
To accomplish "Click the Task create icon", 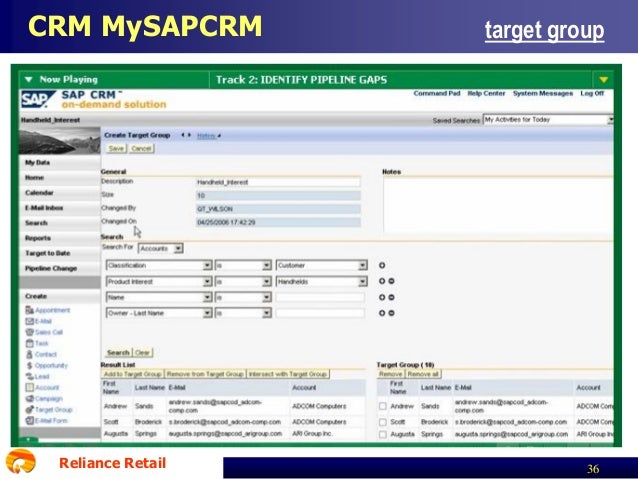I will (x=29, y=343).
